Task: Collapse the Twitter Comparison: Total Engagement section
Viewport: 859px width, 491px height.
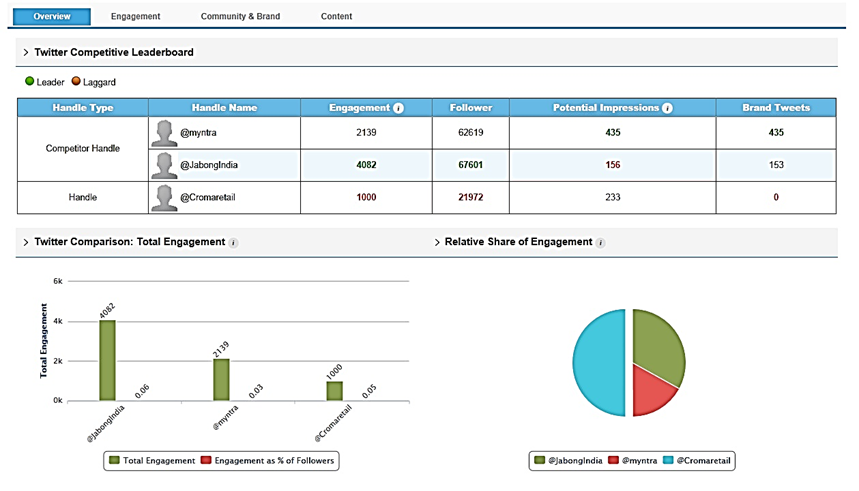Action: click(x=26, y=242)
